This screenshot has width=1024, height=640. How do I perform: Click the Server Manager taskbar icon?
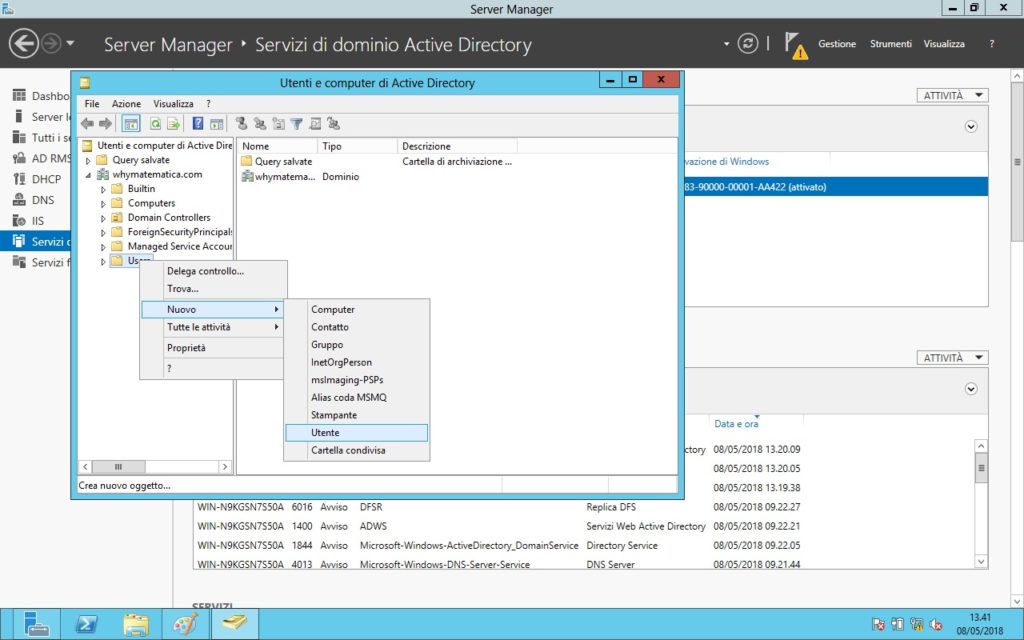point(36,624)
